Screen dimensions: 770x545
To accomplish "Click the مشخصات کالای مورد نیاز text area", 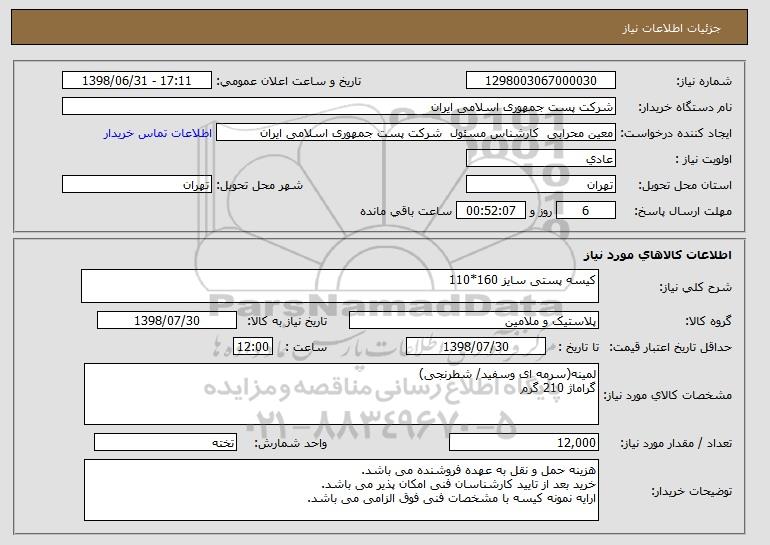I will click(341, 394).
